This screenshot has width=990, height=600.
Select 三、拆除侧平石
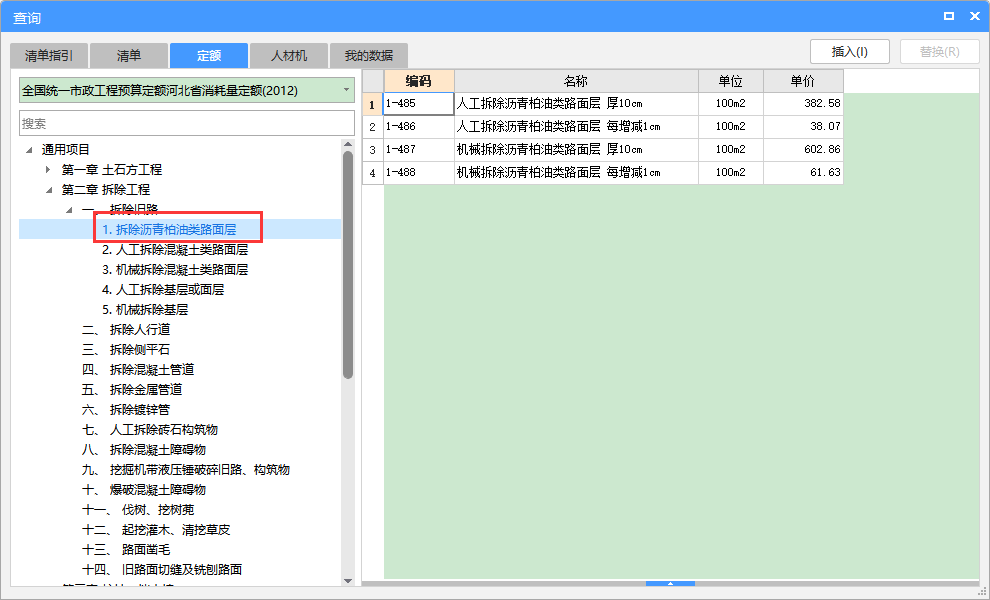(x=126, y=350)
